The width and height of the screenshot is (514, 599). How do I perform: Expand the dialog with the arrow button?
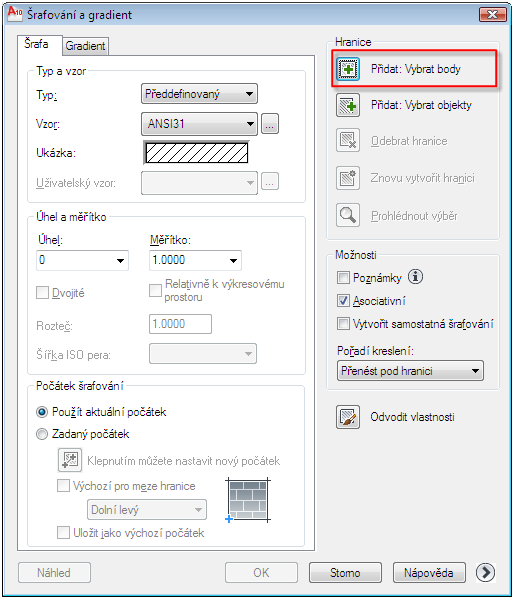(x=485, y=572)
